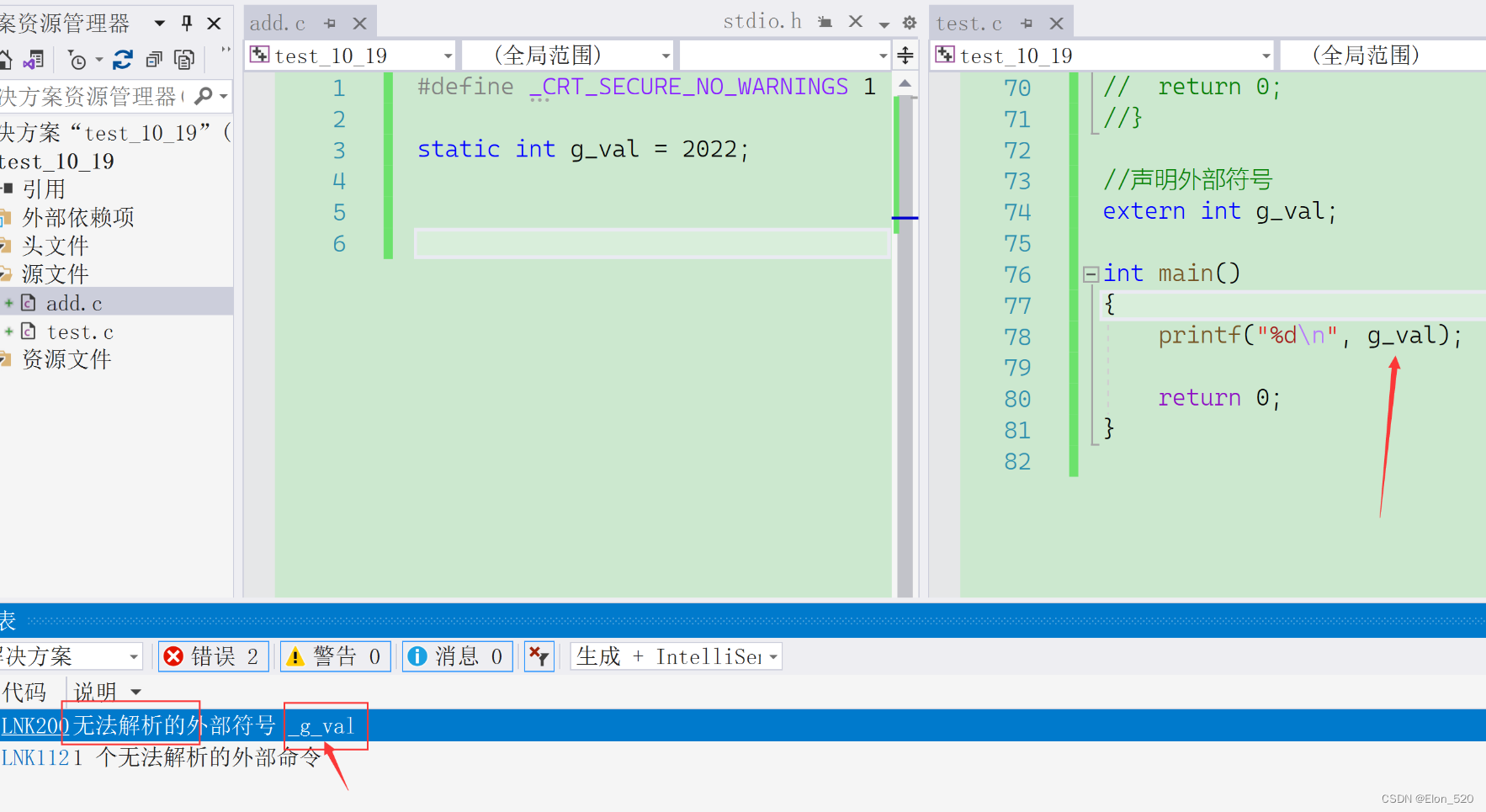The width and height of the screenshot is (1486, 812).
Task: Click the Collapse All icon in Solution Explorer
Action: (x=154, y=60)
